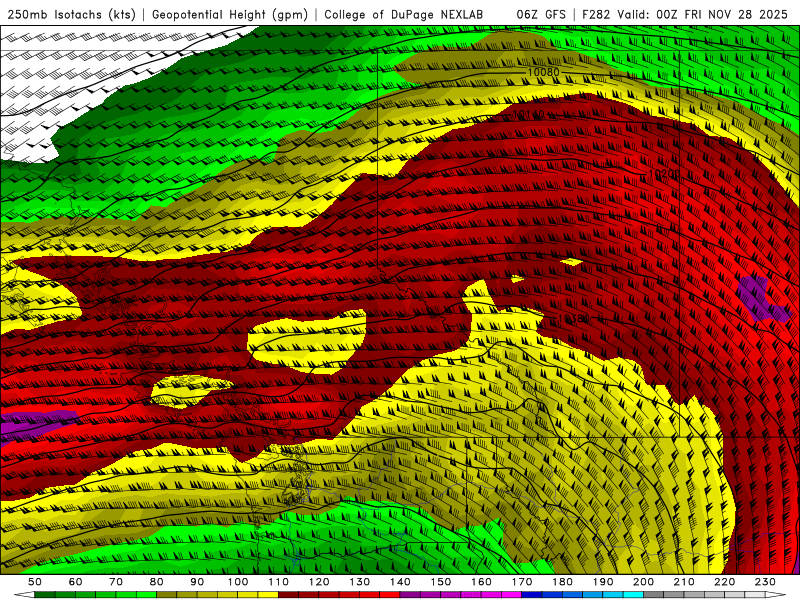Click the 230 value on the color scale
Image resolution: width=800 pixels, height=600 pixels.
coord(765,582)
